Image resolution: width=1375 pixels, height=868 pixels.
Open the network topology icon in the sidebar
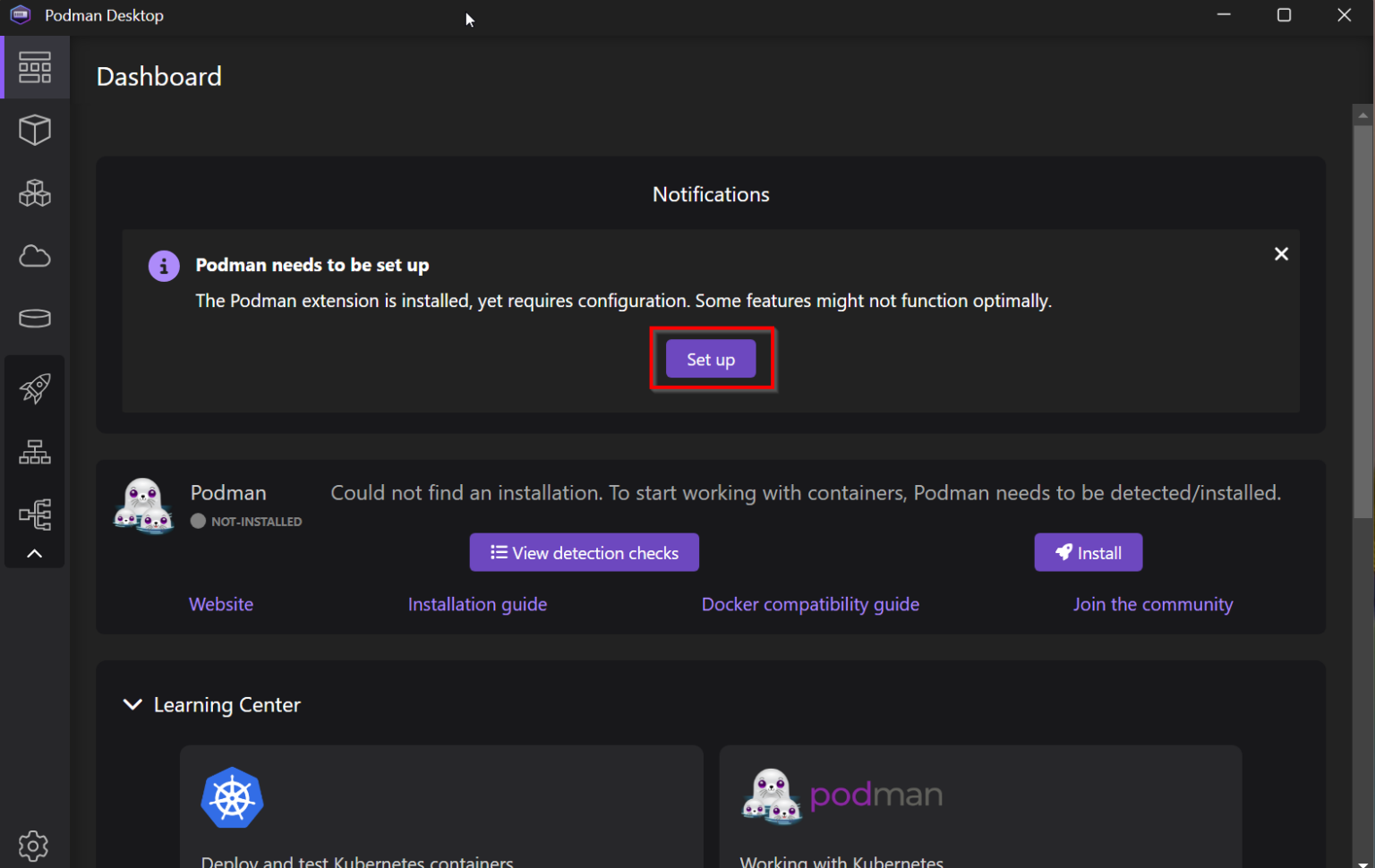[x=35, y=515]
